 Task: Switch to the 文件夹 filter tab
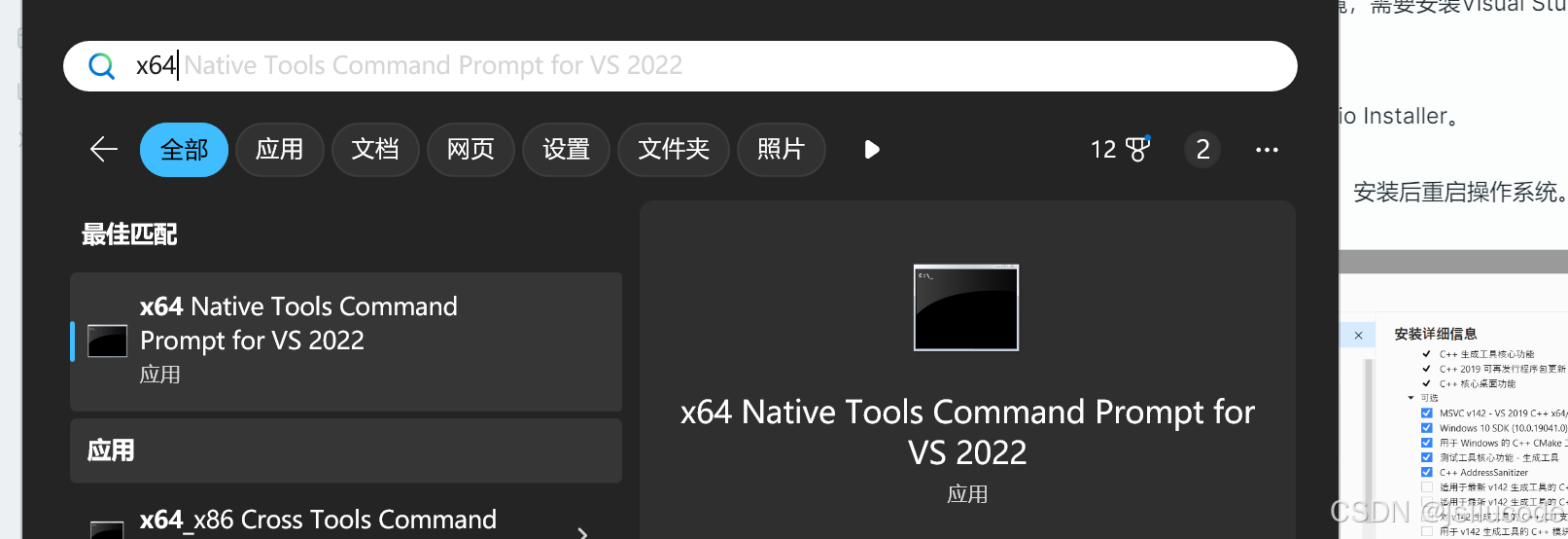(674, 150)
